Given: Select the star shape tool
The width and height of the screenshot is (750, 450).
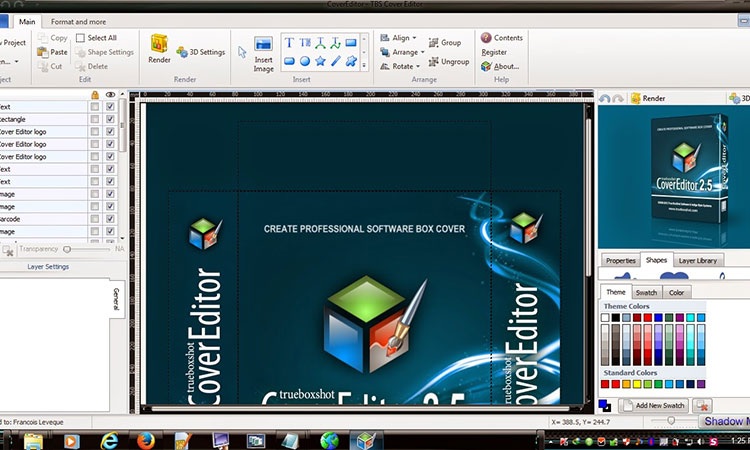Looking at the screenshot, I should point(320,61).
